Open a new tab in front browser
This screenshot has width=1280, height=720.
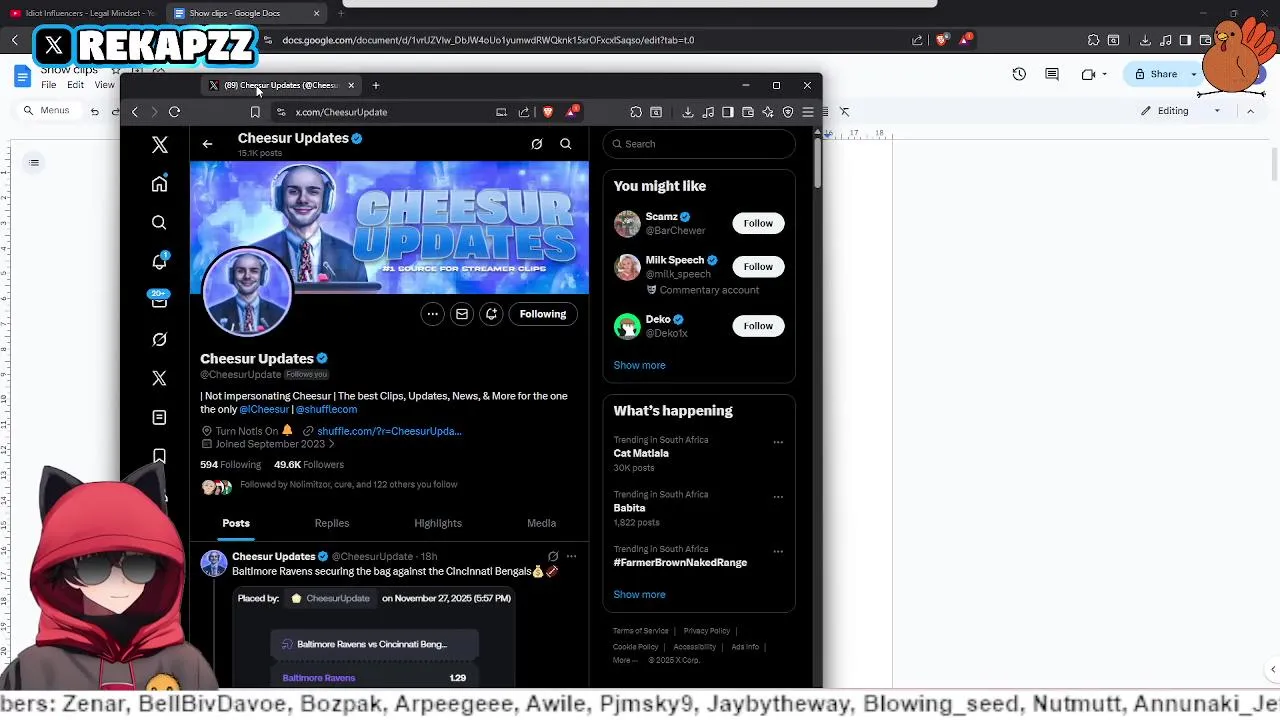click(376, 85)
